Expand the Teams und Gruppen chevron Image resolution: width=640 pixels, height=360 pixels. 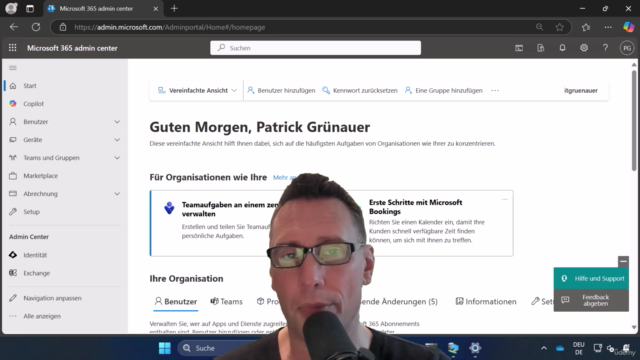coord(117,158)
